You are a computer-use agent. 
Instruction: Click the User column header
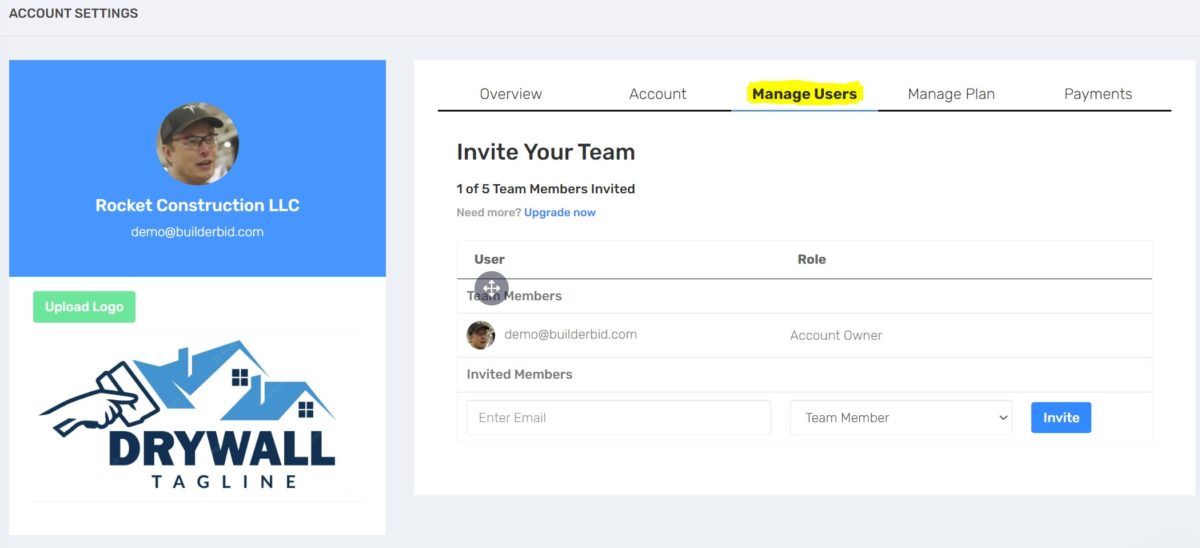tap(489, 259)
